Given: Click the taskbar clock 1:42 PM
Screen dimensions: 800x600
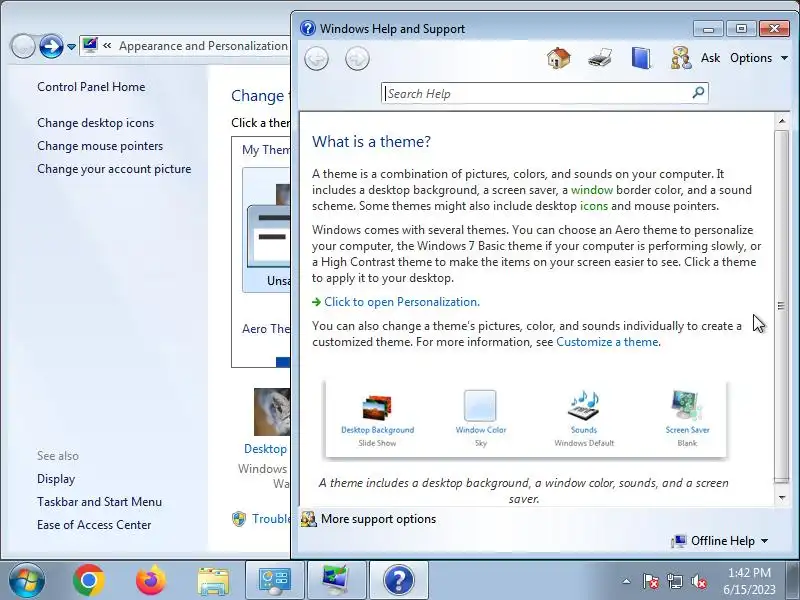Looking at the screenshot, I should click(749, 581).
